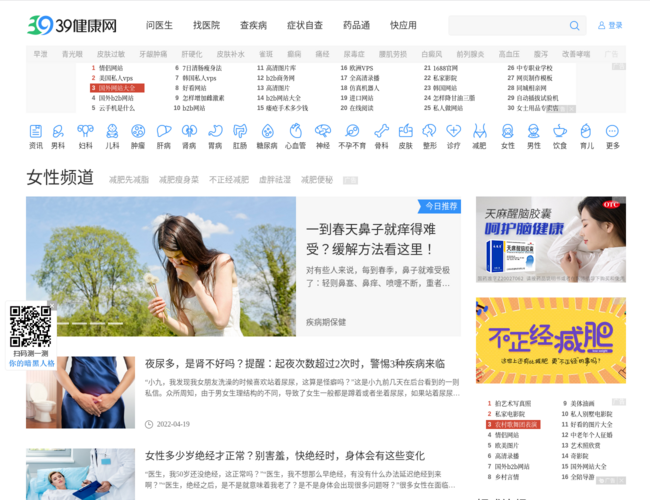Open the 女性多少岁绝经才正常 article title

pos(285,456)
